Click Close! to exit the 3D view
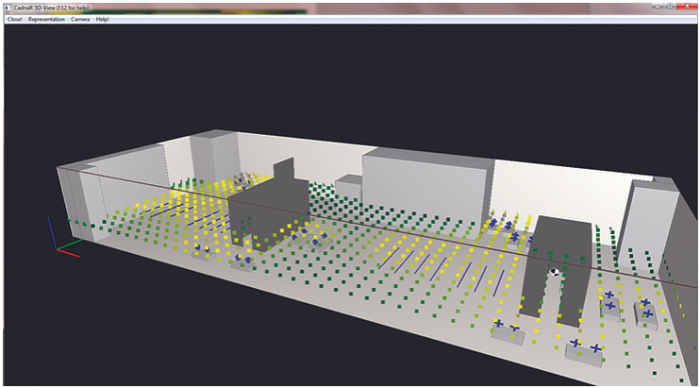The image size is (700, 388). coord(15,19)
